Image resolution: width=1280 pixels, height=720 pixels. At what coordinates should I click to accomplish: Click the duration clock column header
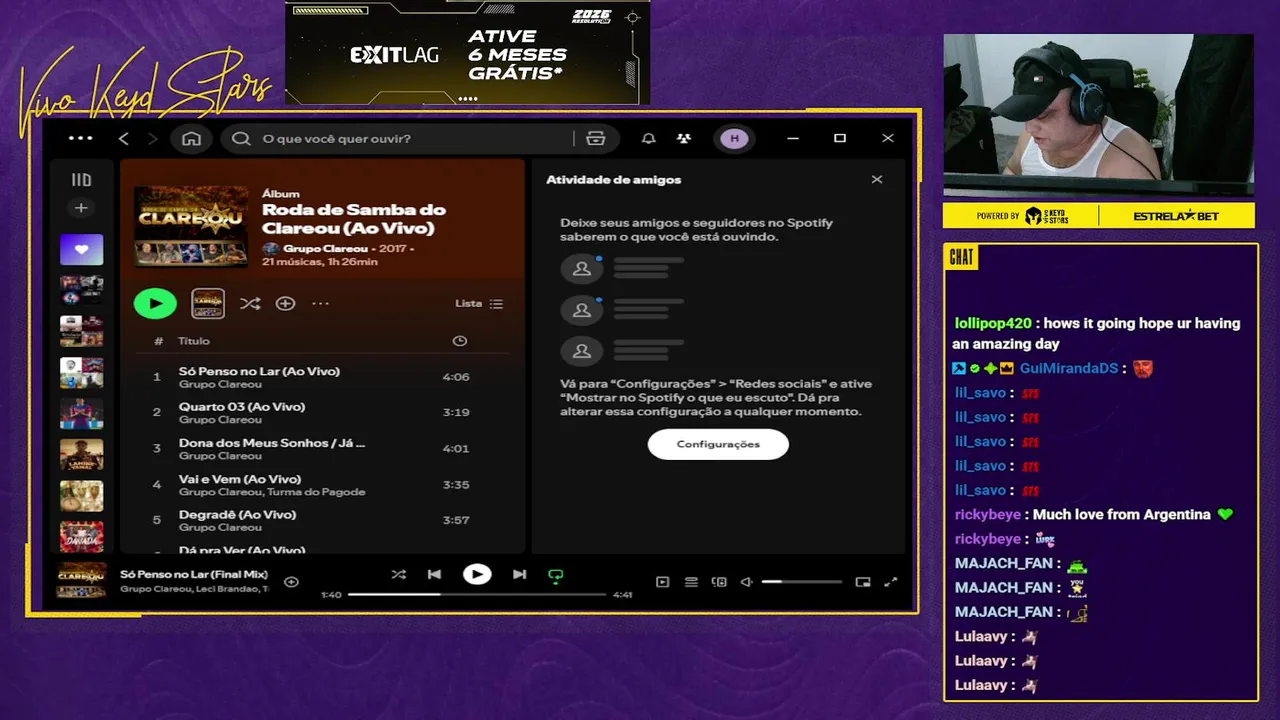coord(459,341)
